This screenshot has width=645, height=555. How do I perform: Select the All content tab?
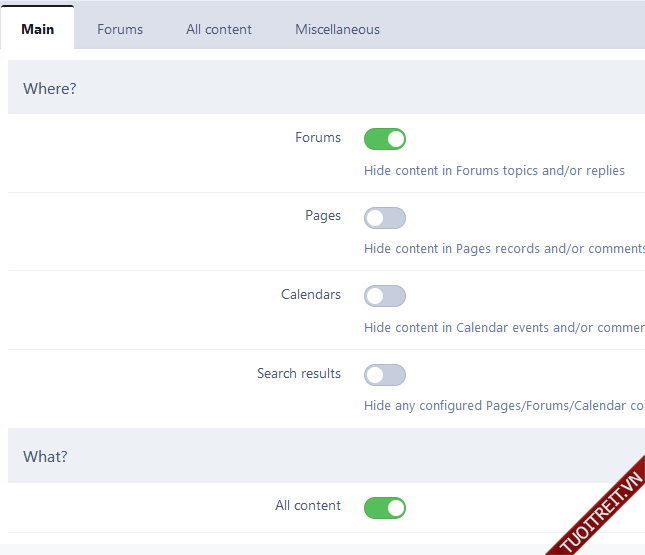tap(219, 29)
